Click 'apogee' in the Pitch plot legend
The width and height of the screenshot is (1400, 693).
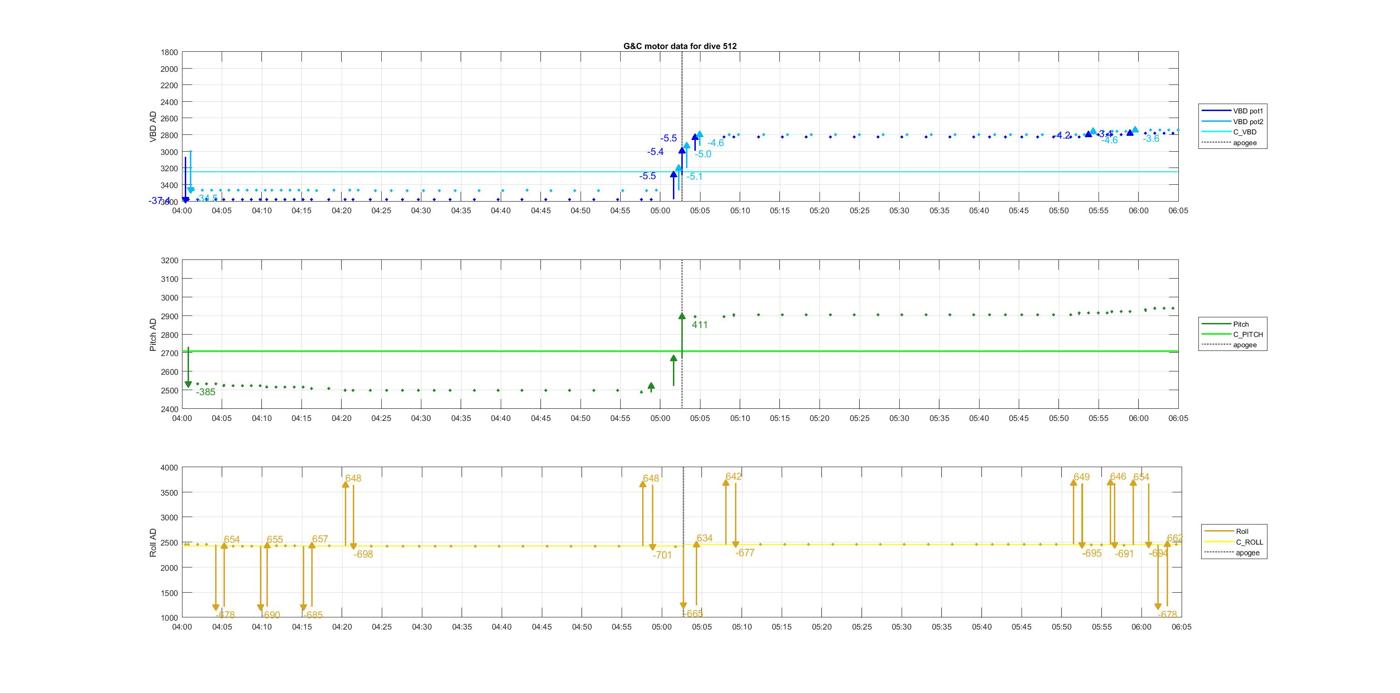pyautogui.click(x=1245, y=345)
